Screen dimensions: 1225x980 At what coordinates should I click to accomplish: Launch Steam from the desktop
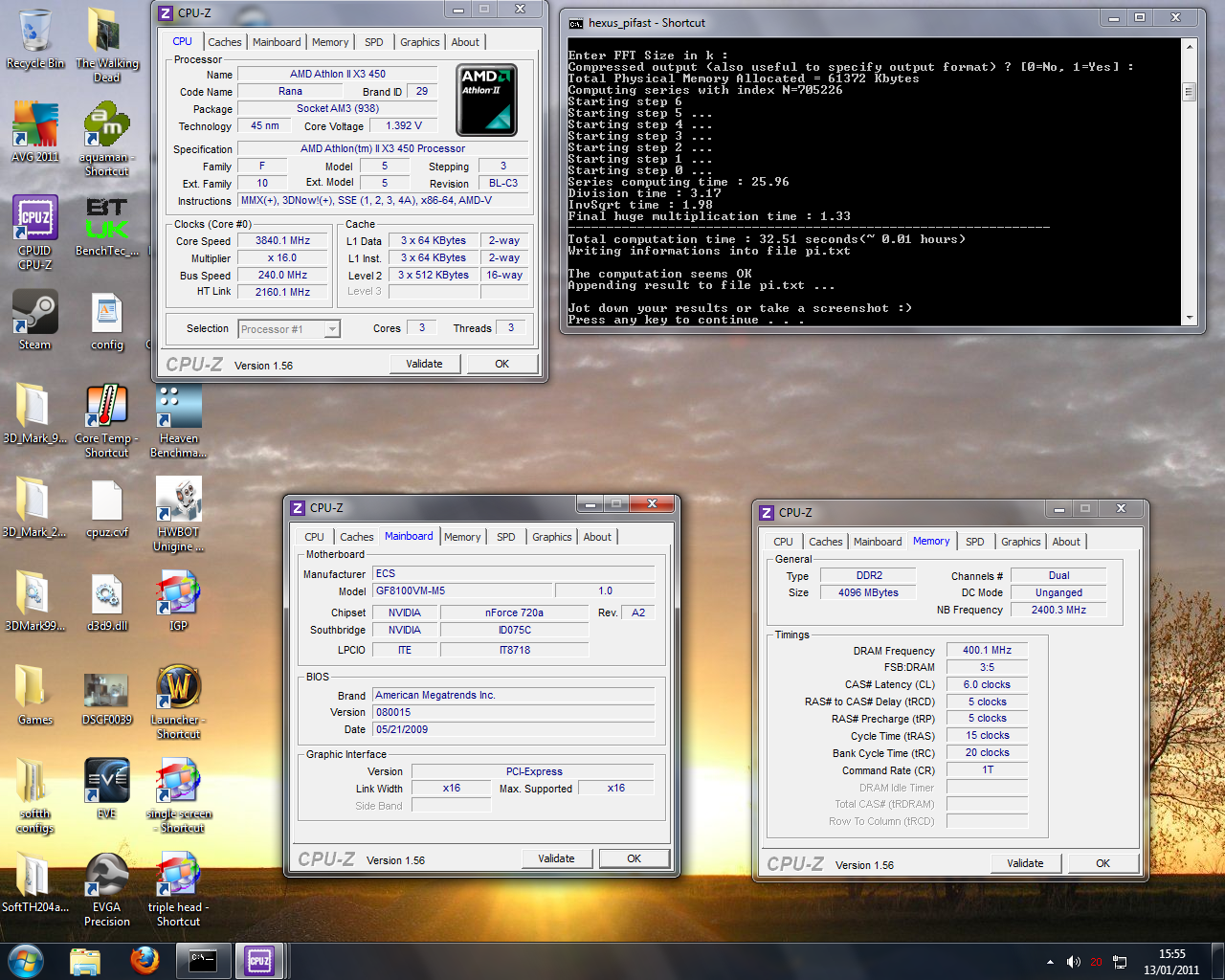coord(34,320)
